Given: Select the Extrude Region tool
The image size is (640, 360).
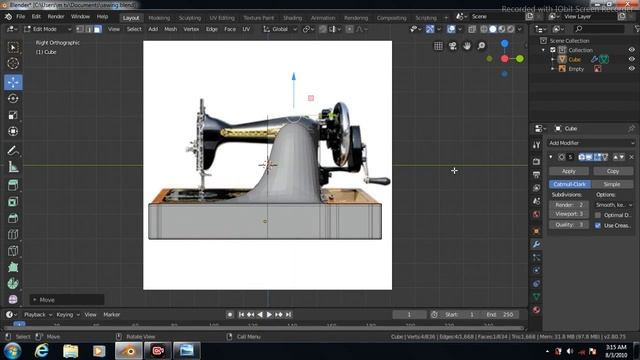Looking at the screenshot, I should (13, 185).
